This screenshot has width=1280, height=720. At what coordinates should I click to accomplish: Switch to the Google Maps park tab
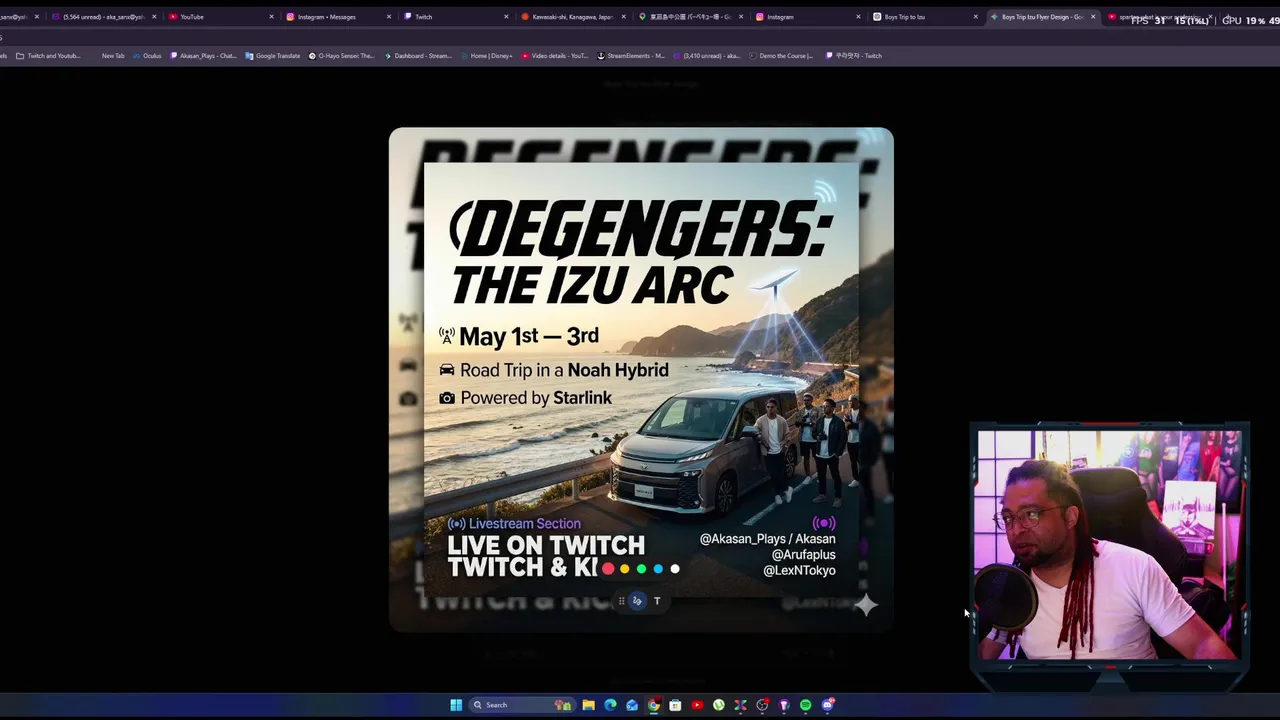[x=689, y=17]
